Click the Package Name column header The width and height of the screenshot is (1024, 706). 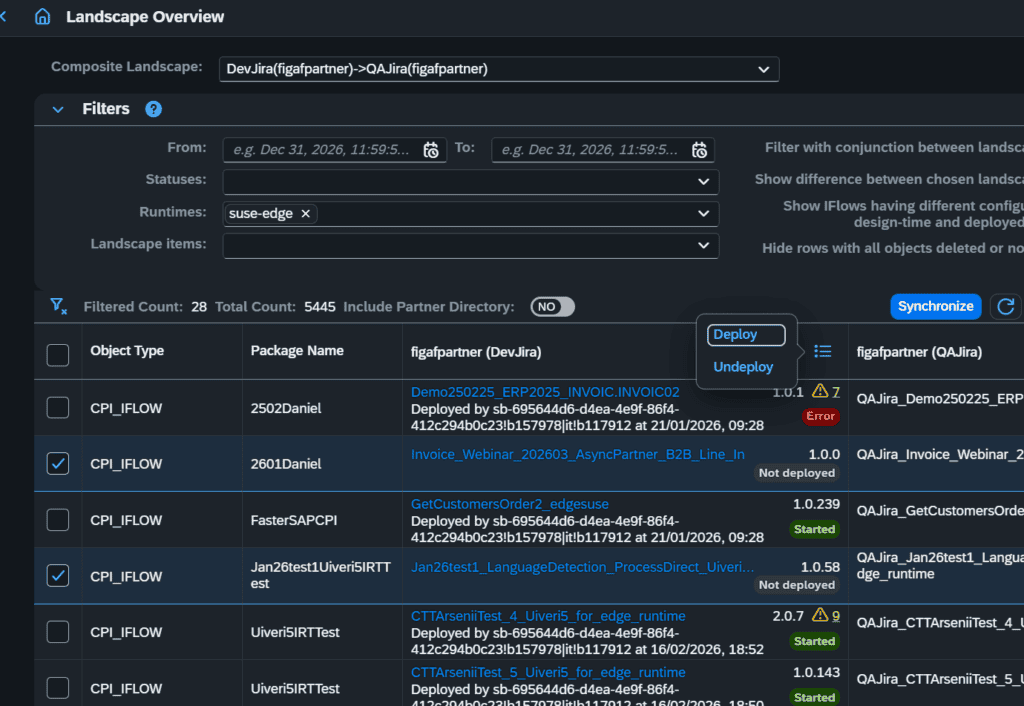tap(297, 351)
